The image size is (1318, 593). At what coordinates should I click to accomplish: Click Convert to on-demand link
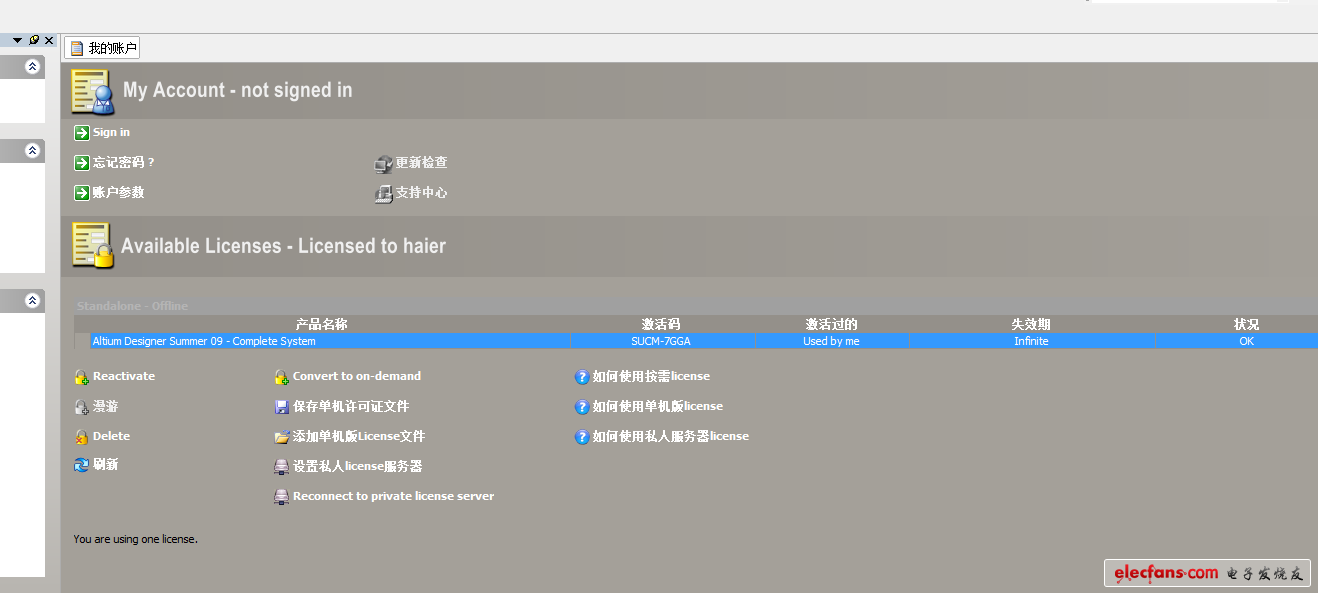click(x=357, y=377)
